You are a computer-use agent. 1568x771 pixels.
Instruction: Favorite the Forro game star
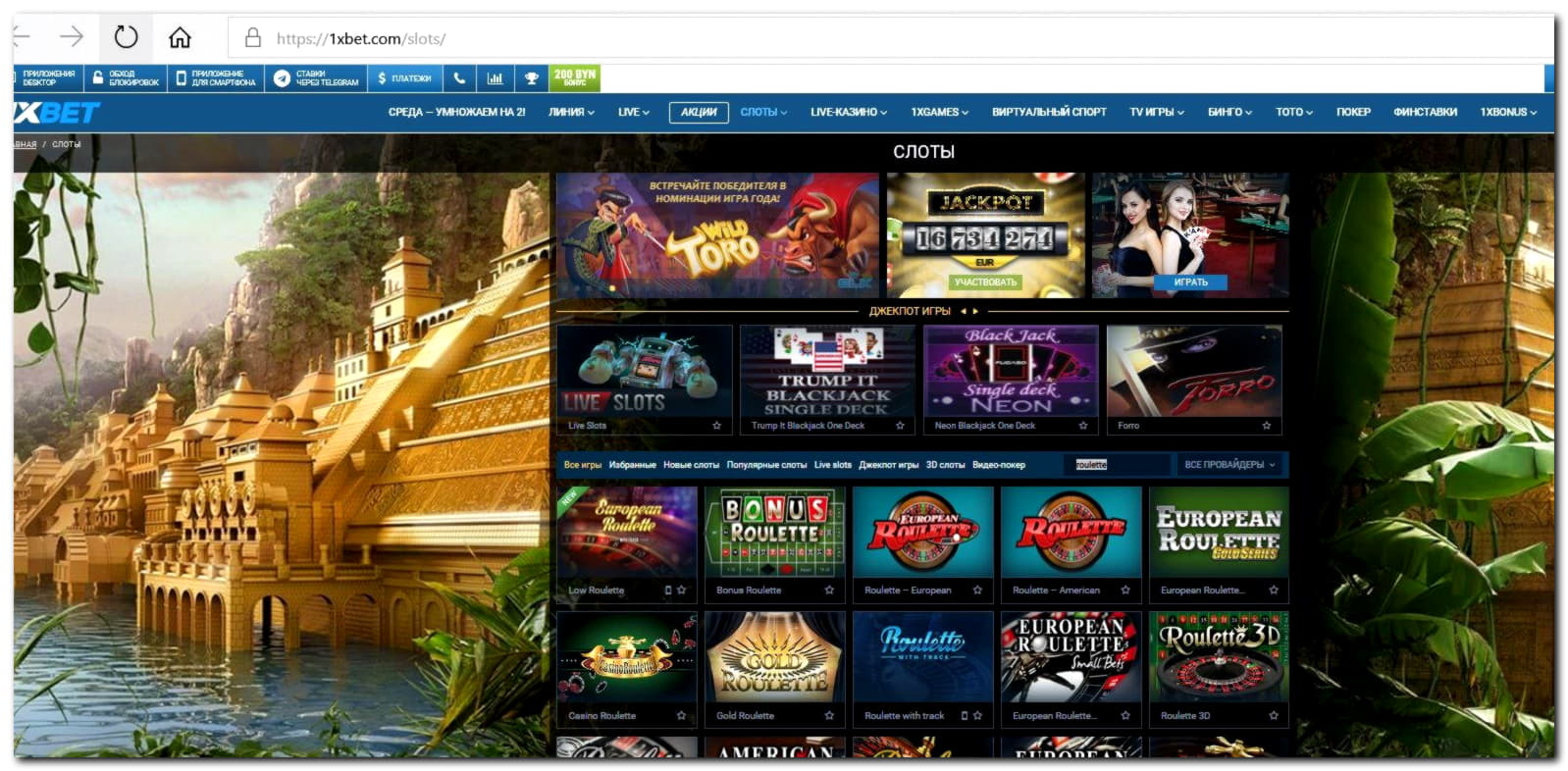1267,426
